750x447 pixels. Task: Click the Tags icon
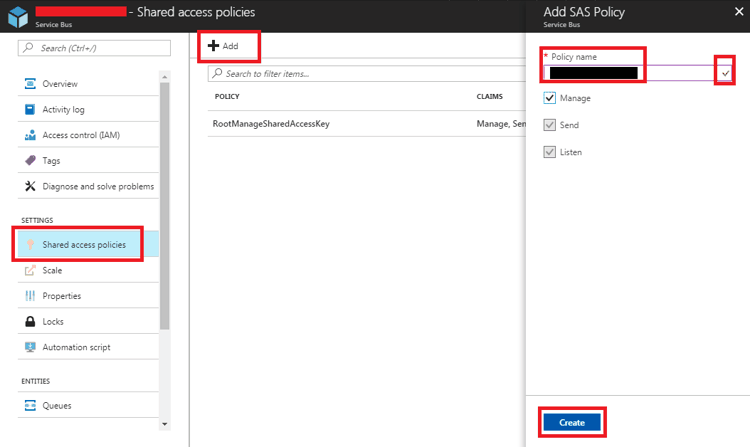[x=31, y=161]
